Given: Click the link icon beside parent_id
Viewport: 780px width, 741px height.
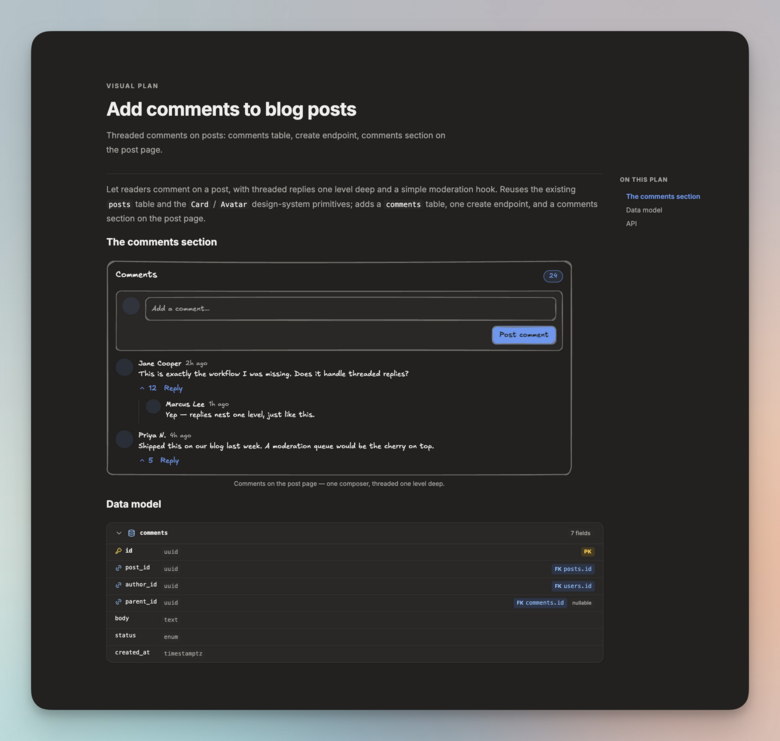Looking at the screenshot, I should point(118,602).
